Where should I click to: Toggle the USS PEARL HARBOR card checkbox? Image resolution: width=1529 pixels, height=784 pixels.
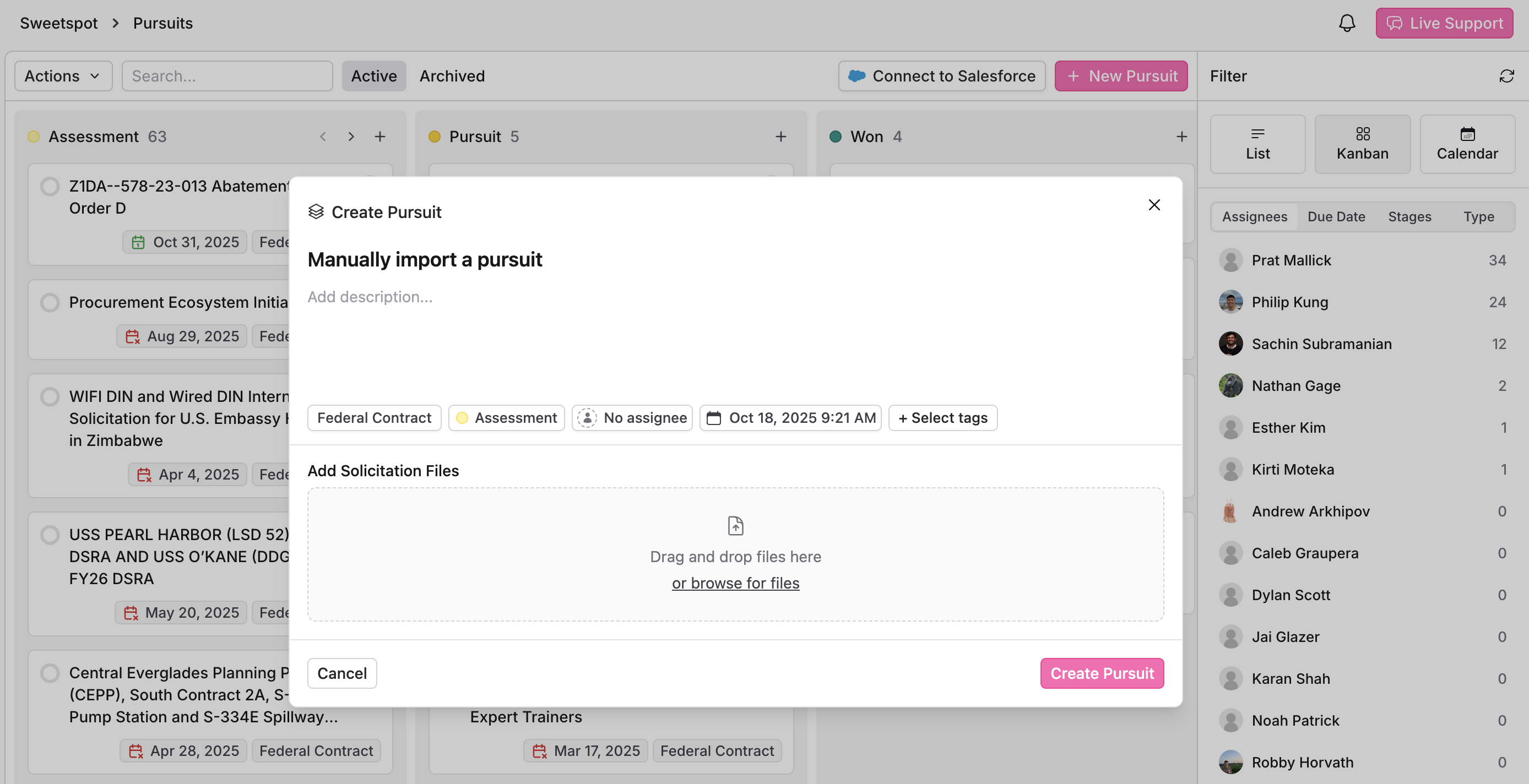[x=50, y=535]
